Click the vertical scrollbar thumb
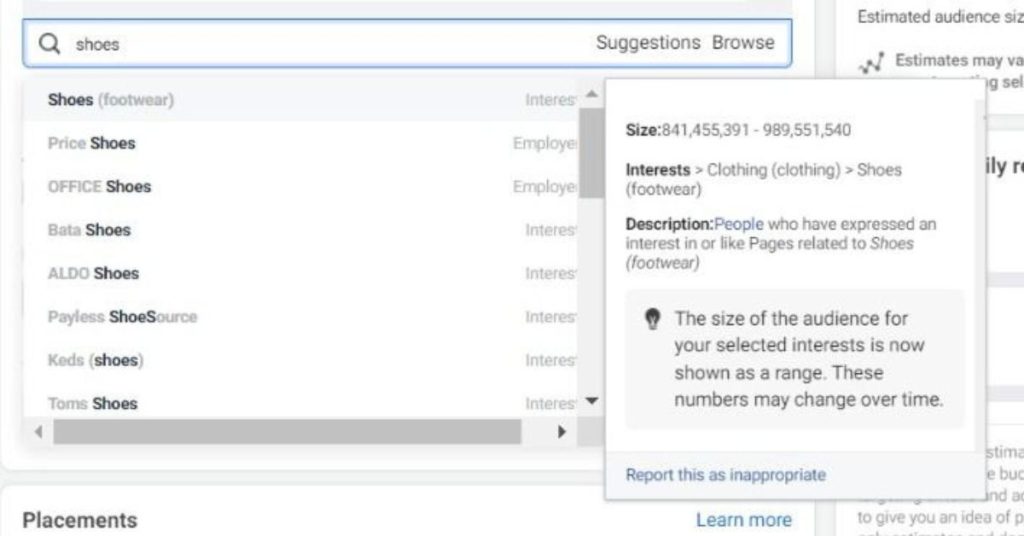This screenshot has height=536, width=1024. pos(592,152)
